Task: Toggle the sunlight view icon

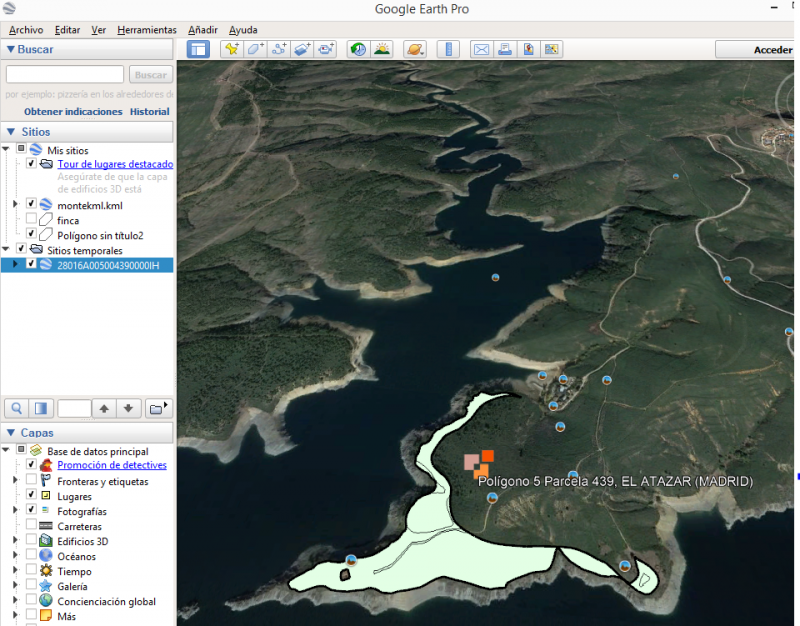Action: tap(381, 49)
